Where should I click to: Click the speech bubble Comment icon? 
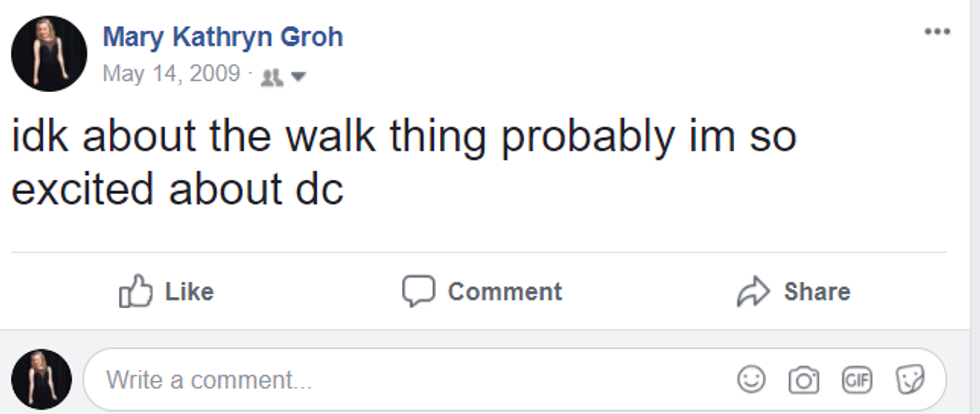click(418, 291)
